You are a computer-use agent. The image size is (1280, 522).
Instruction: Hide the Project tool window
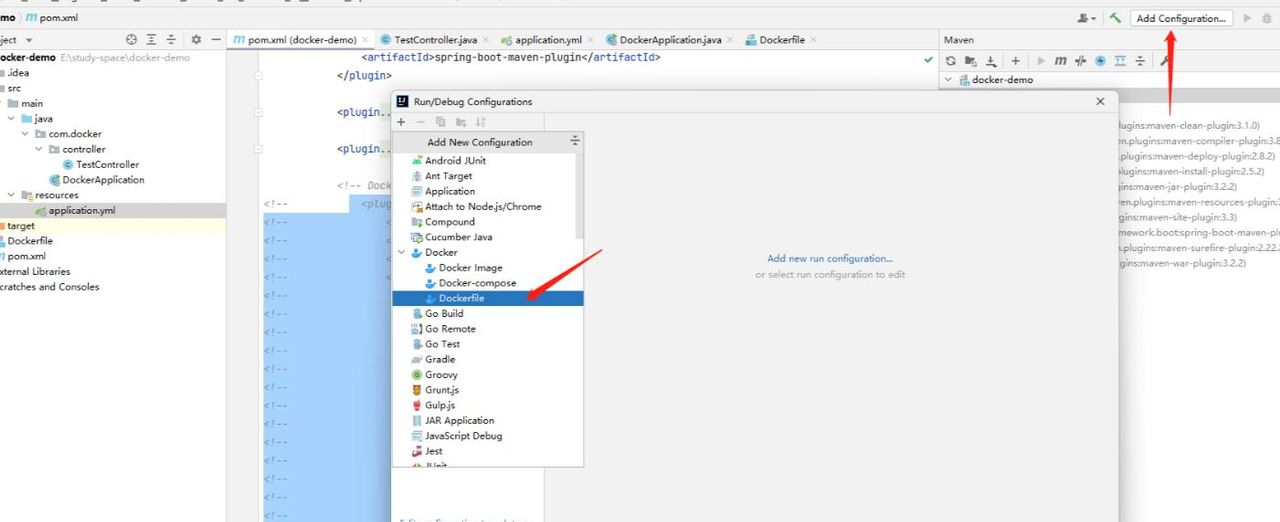click(215, 39)
